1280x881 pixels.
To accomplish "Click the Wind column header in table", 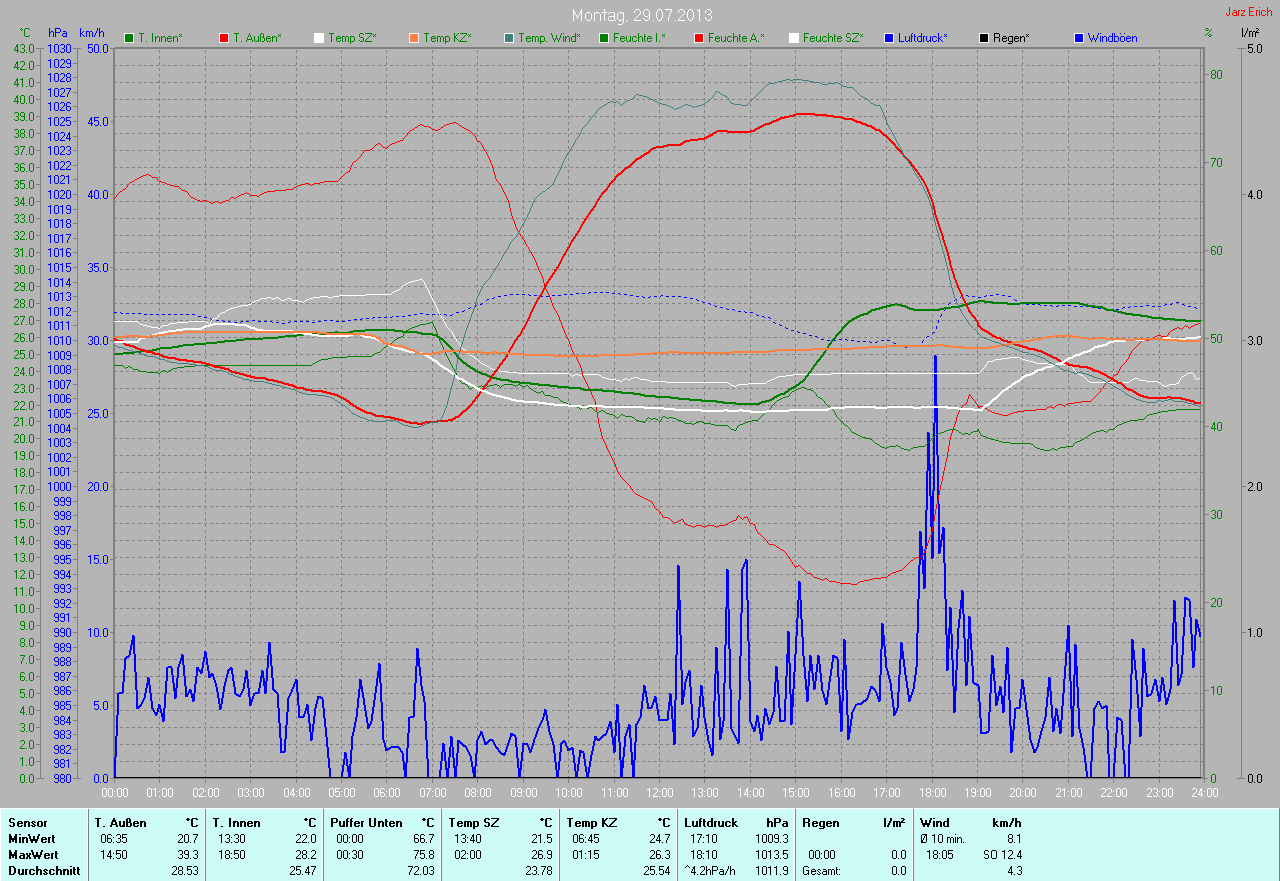I will click(934, 823).
